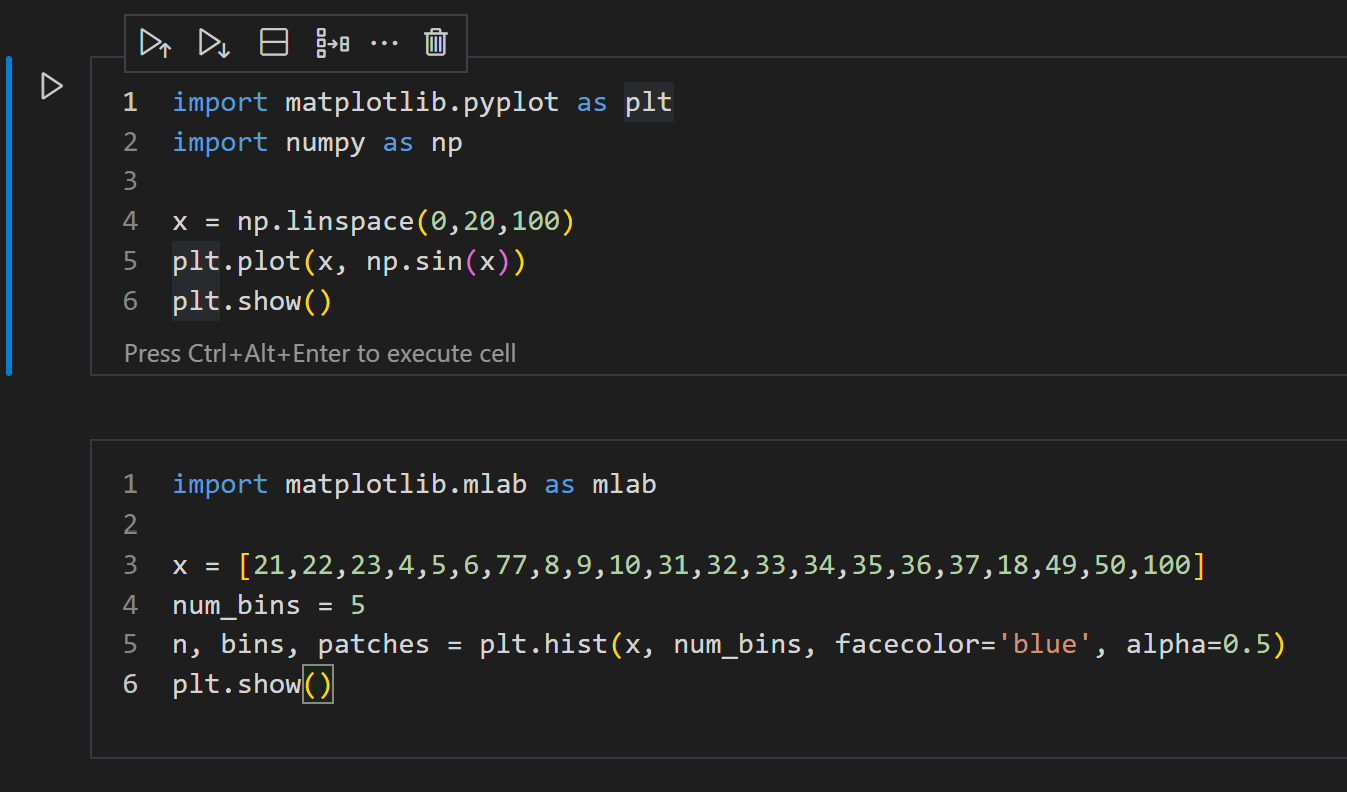Collapse first cell via blue focus bar
1347x792 pixels.
coord(9,215)
